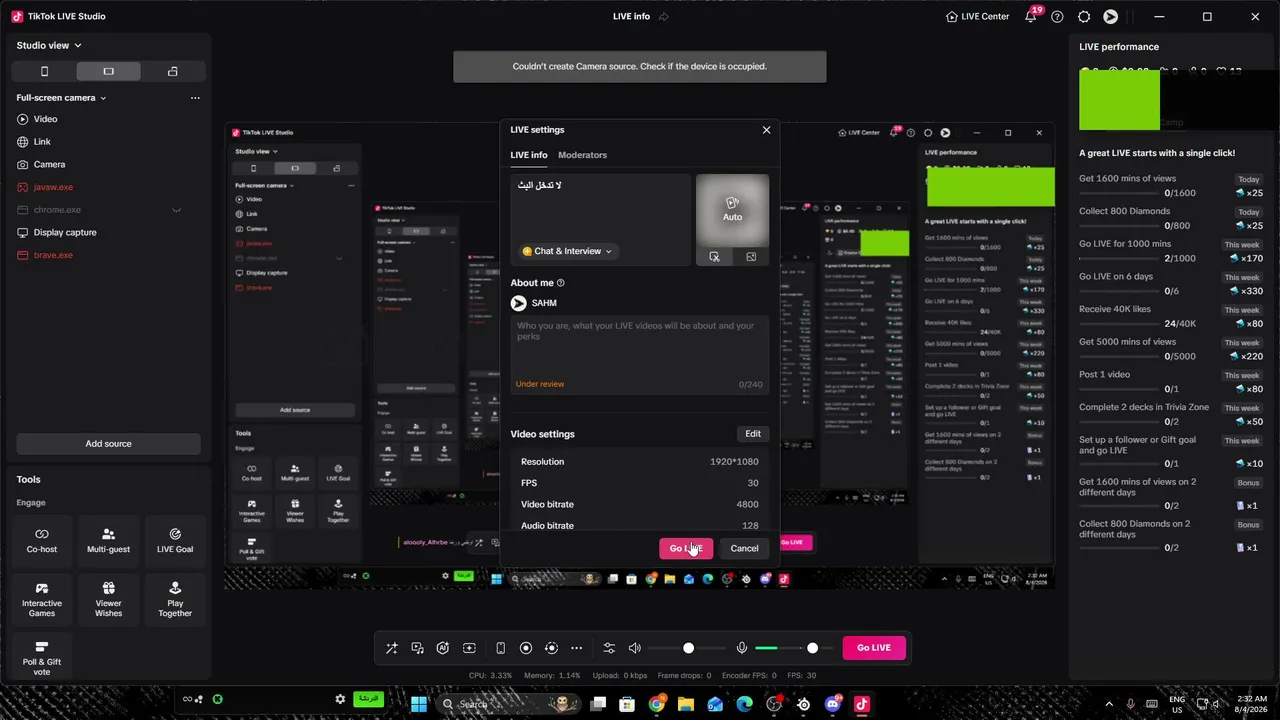Switch to portrait phone layout

click(x=44, y=71)
